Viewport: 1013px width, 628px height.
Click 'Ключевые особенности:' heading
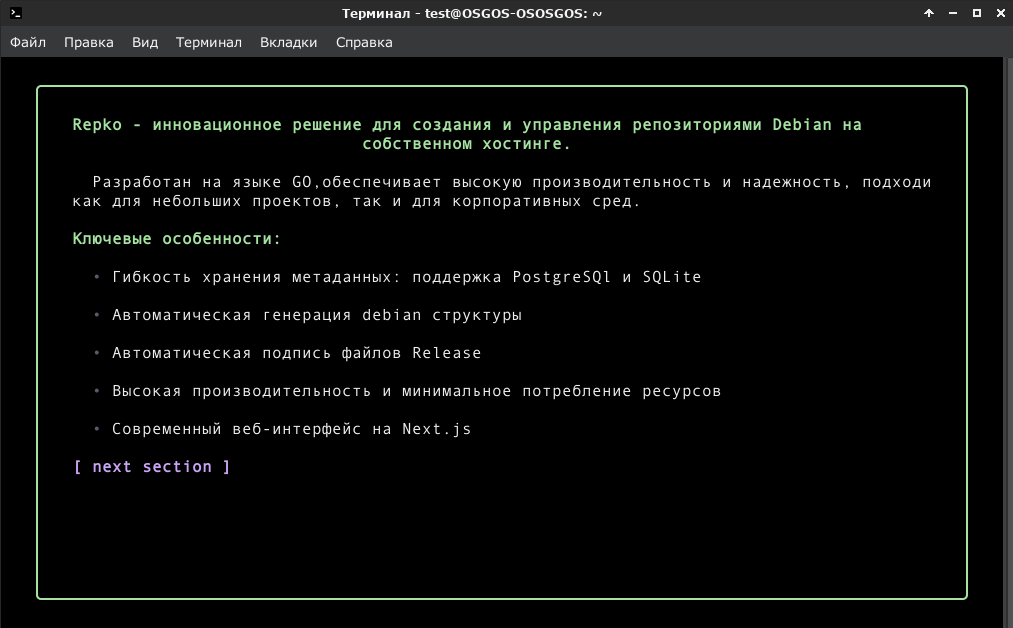[x=176, y=238]
